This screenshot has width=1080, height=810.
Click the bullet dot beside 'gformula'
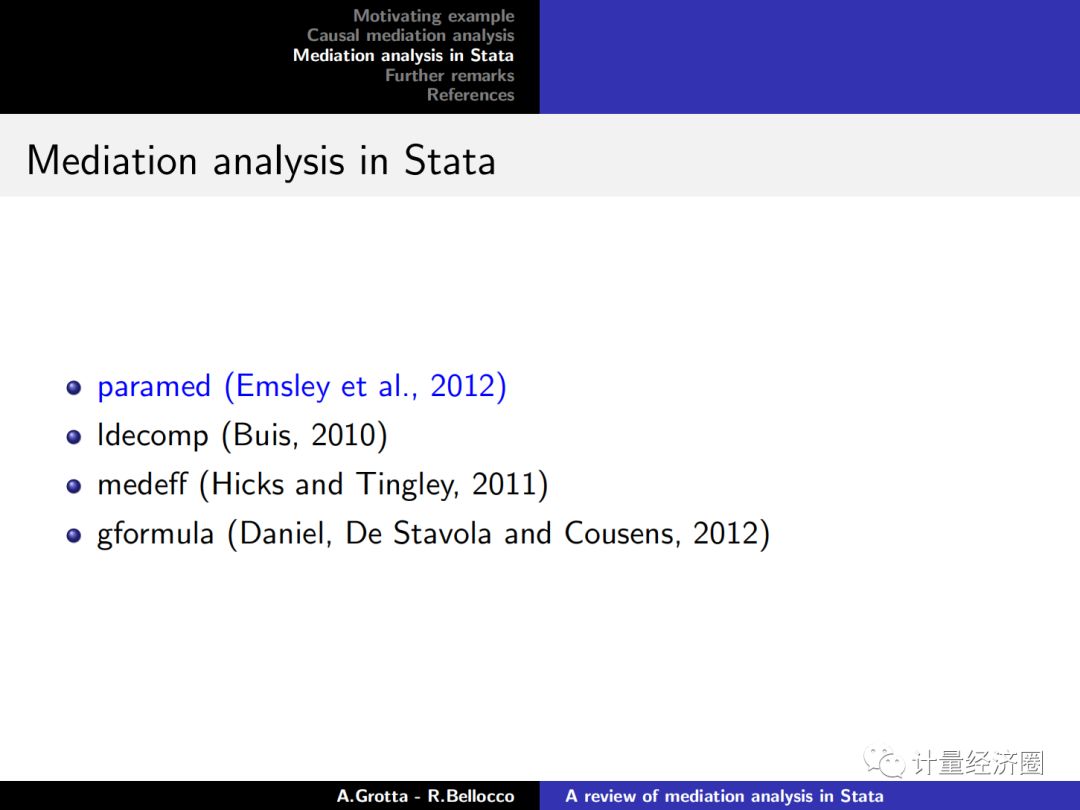point(74,536)
